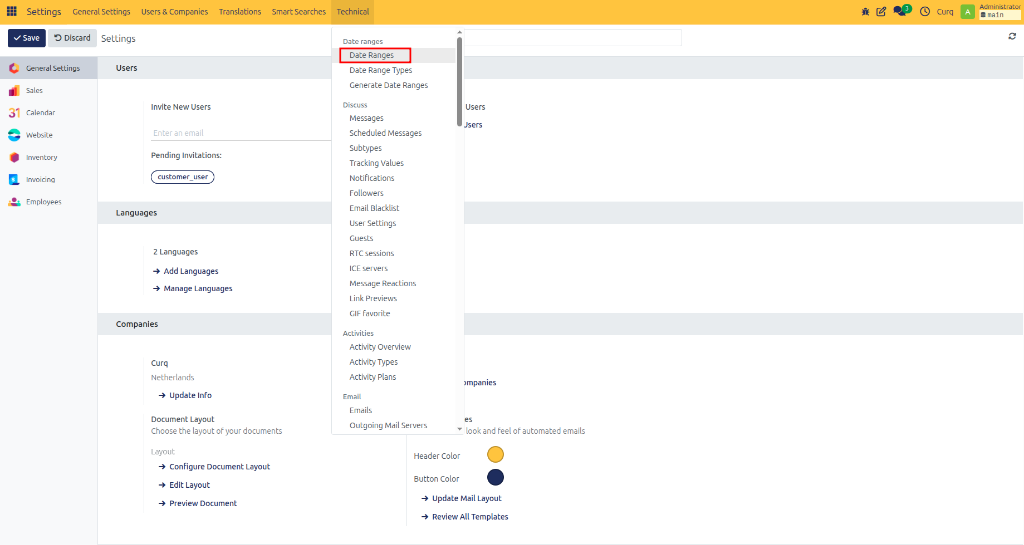This screenshot has width=1024, height=545.
Task: Click the Discard button
Action: (72, 38)
